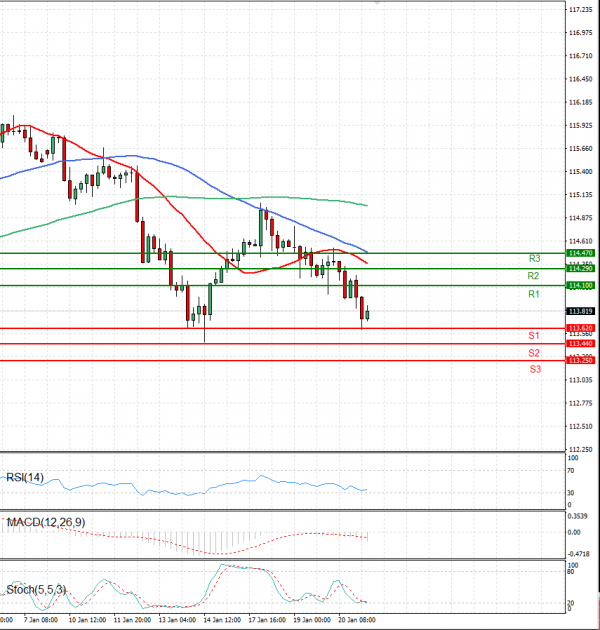The image size is (600, 630).
Task: Click the S1 support label
Action: point(534,335)
